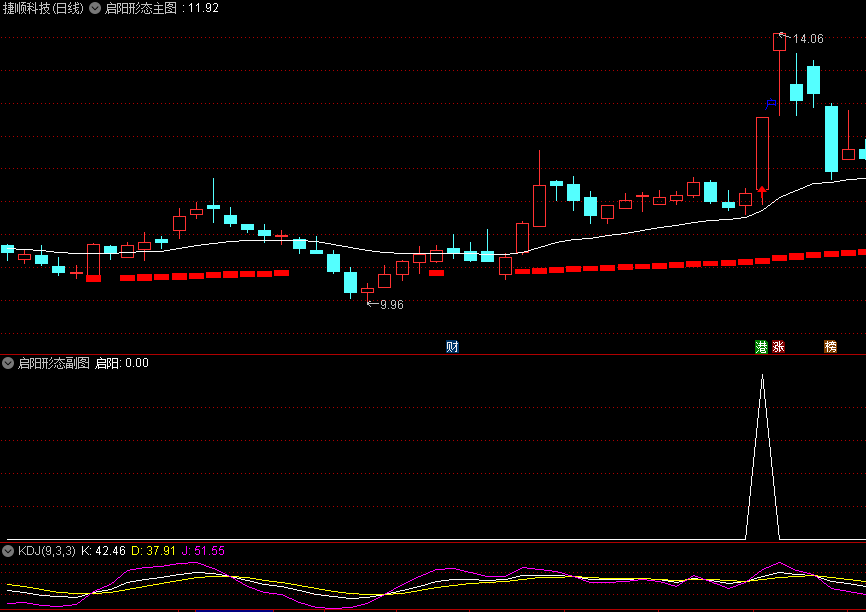Click the J: 51.55 value

coord(203,551)
